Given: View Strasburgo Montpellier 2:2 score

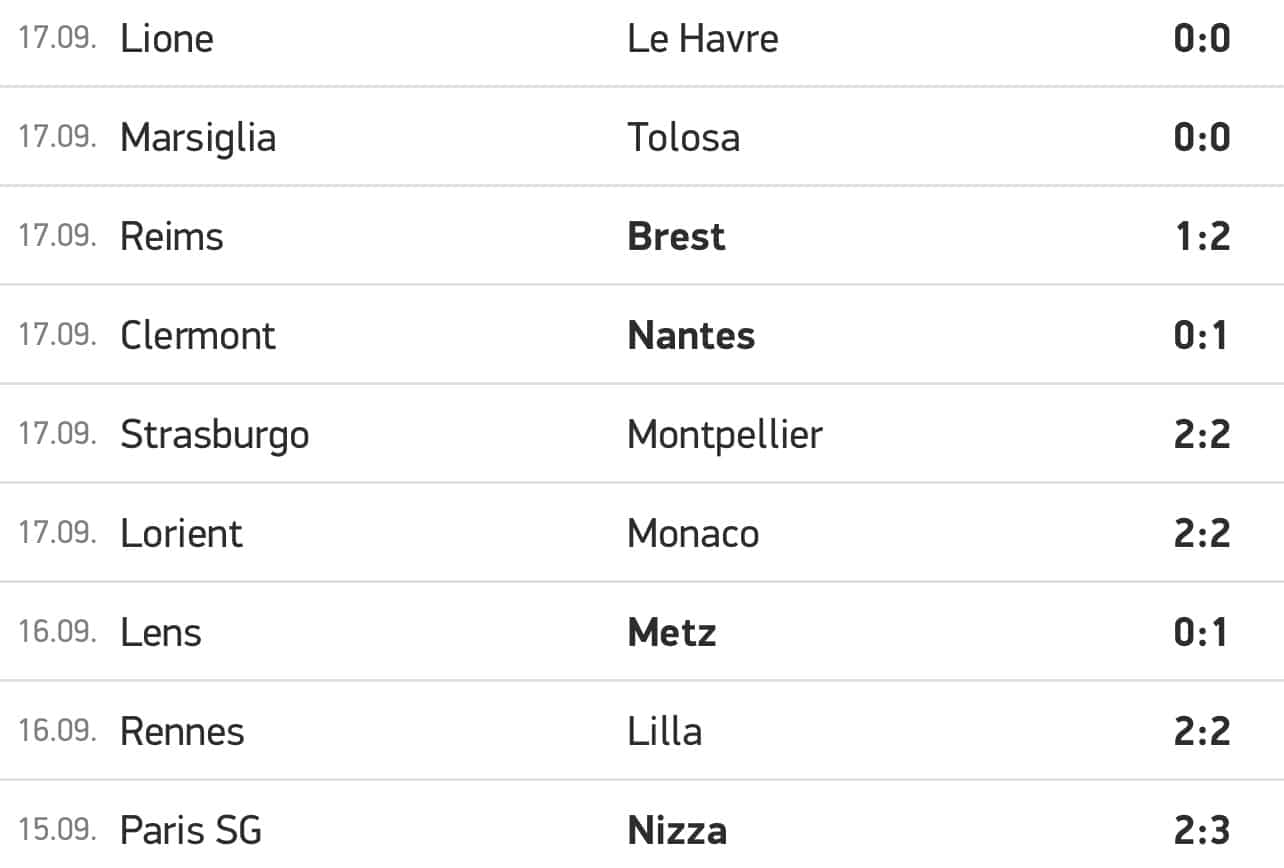Looking at the screenshot, I should pyautogui.click(x=1202, y=435).
